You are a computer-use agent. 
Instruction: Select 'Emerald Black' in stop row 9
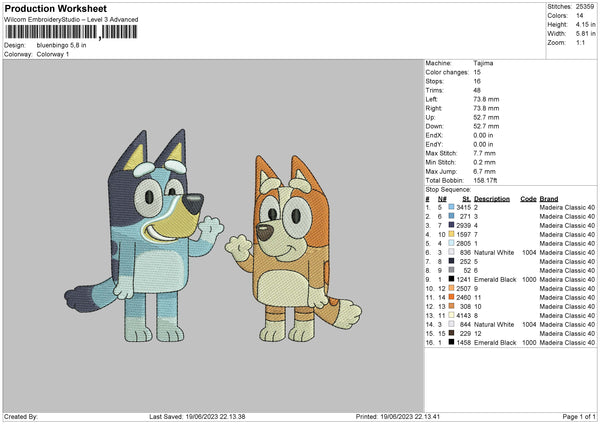pyautogui.click(x=495, y=279)
